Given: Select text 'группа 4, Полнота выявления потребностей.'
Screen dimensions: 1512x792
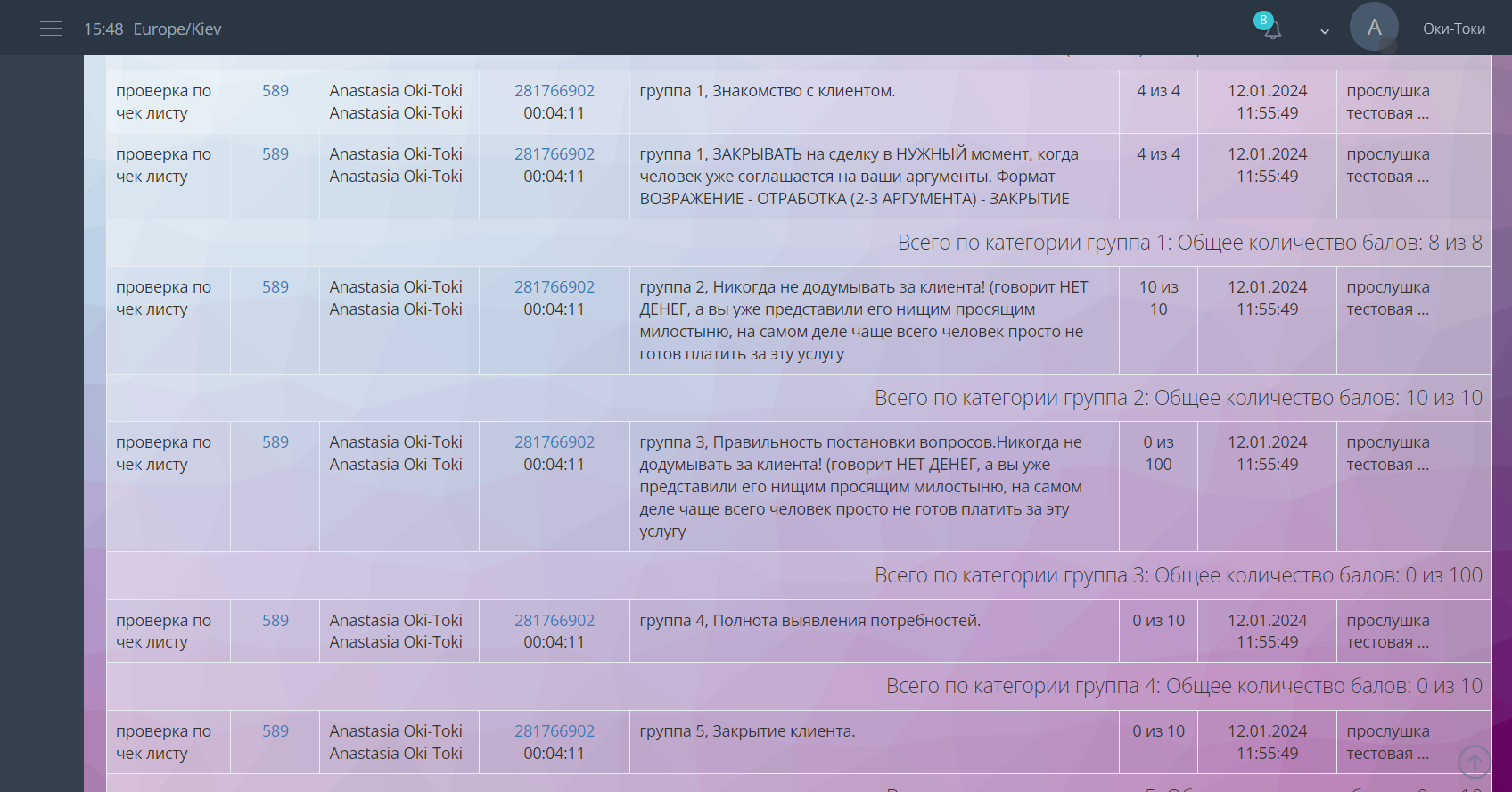Looking at the screenshot, I should (x=810, y=621).
